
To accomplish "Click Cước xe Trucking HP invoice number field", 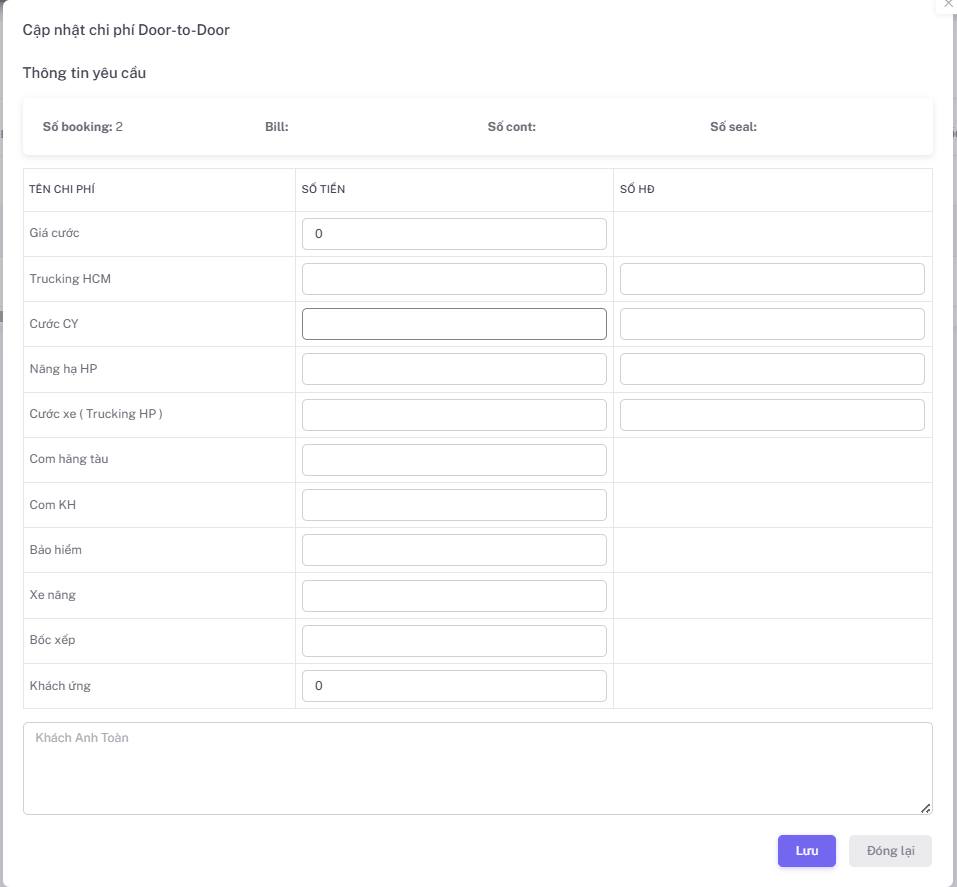I will [772, 415].
